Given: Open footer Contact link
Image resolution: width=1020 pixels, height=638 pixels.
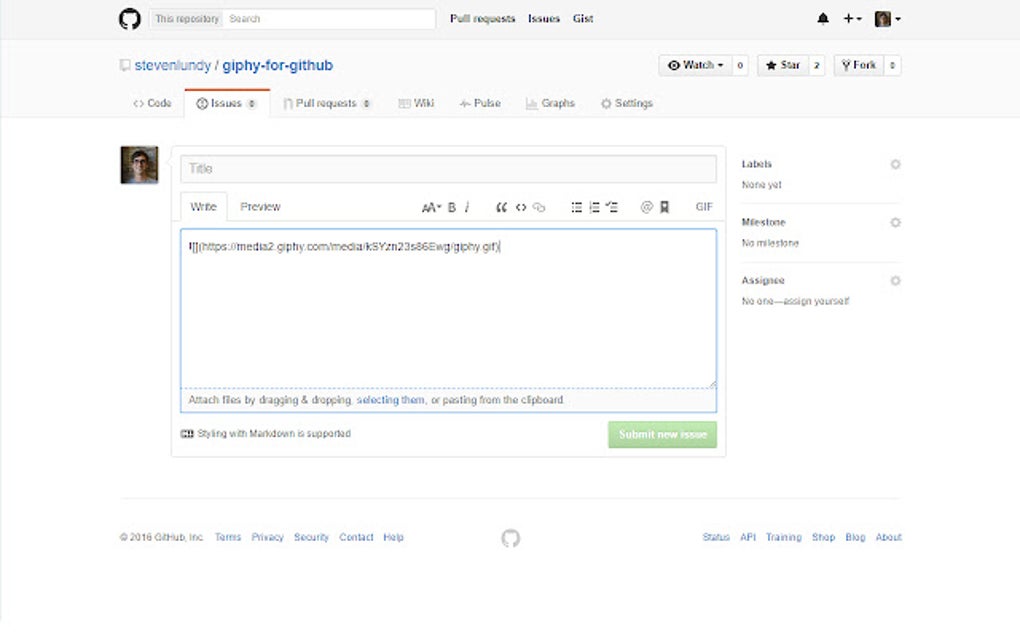Looking at the screenshot, I should click(x=356, y=537).
